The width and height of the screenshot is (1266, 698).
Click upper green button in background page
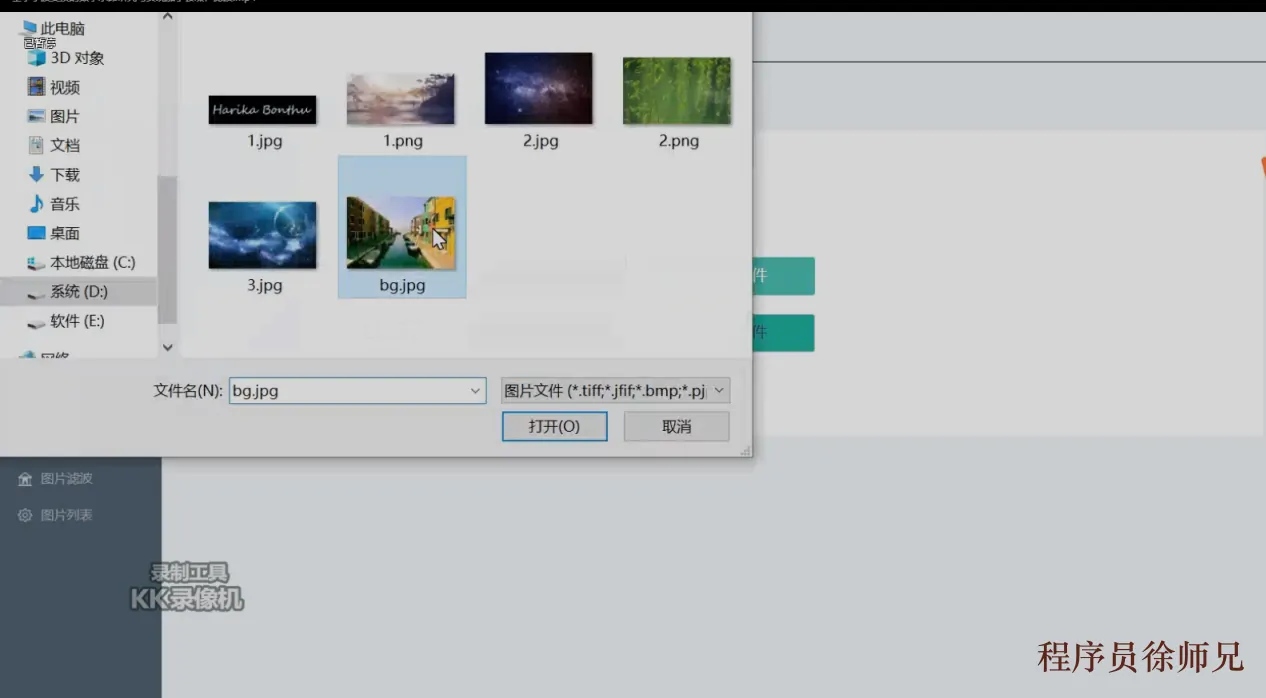click(x=783, y=276)
